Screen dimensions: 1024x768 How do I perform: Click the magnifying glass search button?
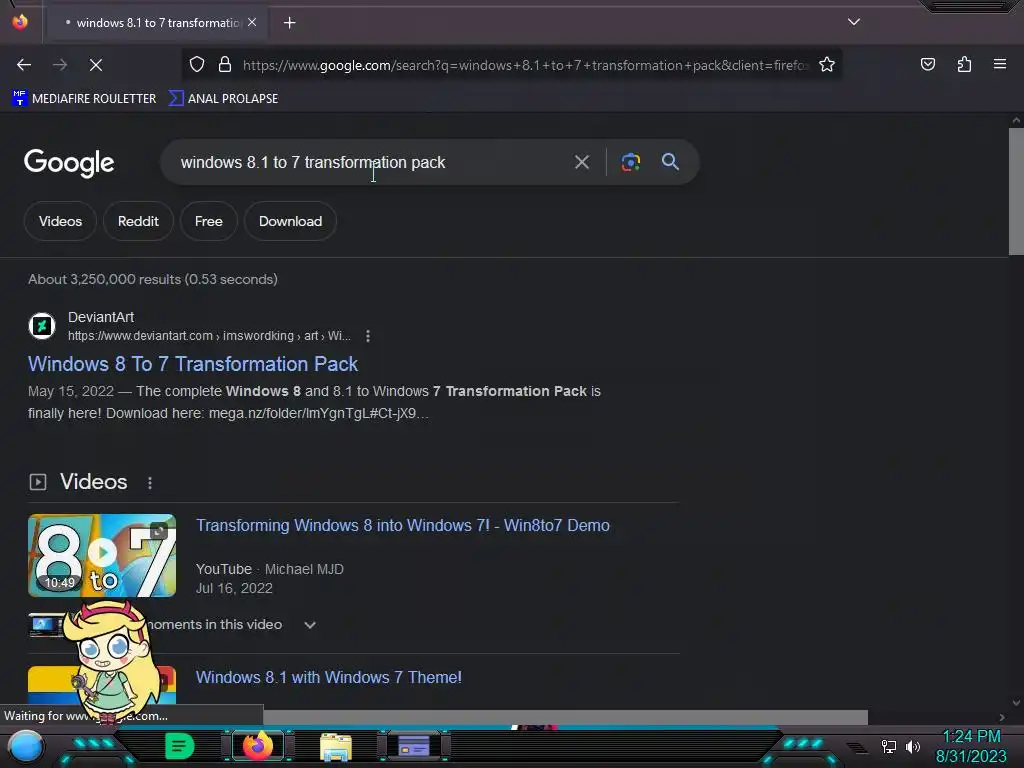670,162
